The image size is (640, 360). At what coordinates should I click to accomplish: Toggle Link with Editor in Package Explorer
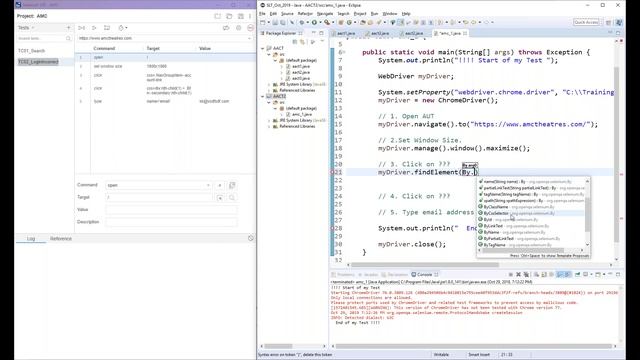[x=302, y=42]
